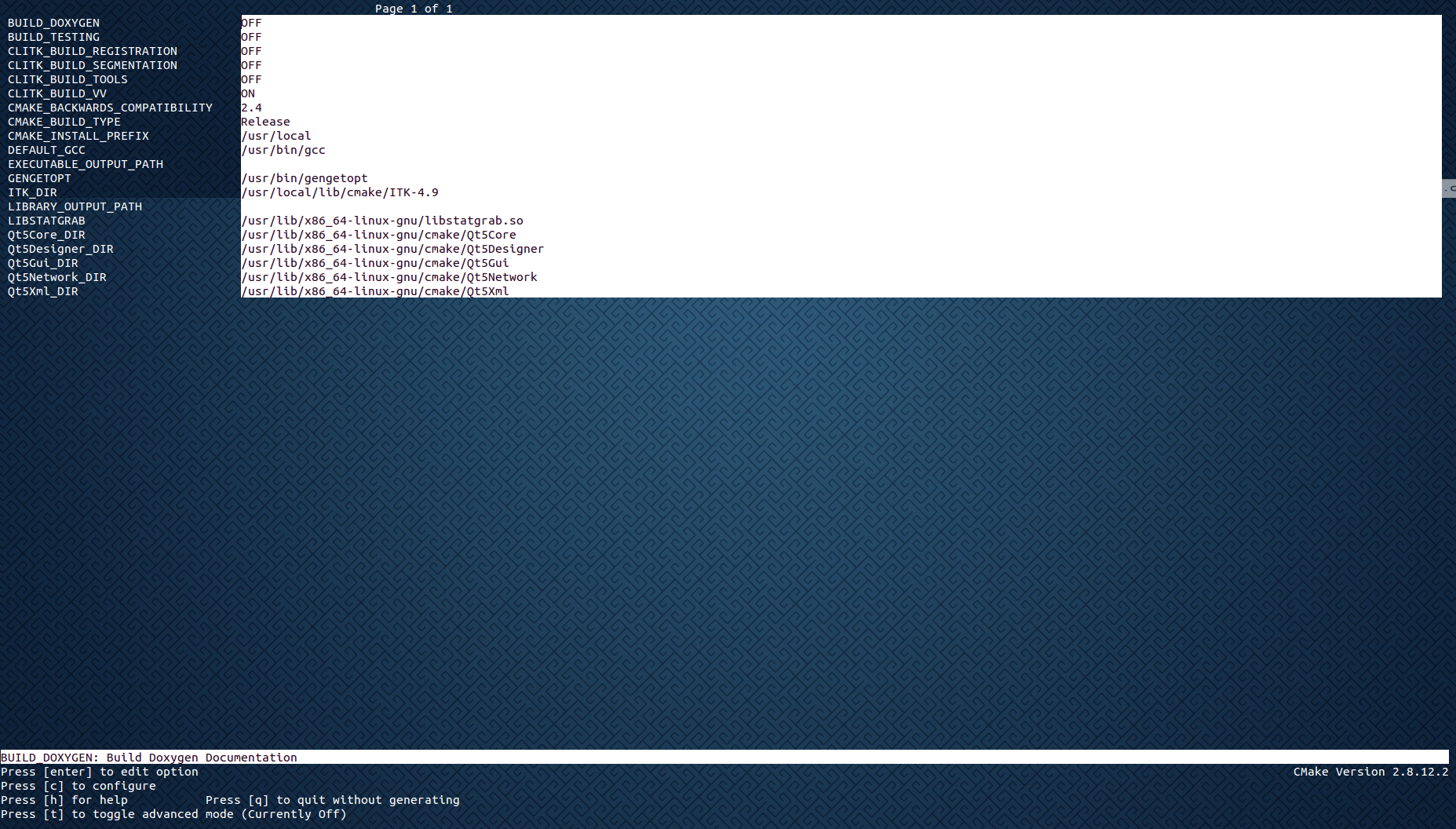Click the Release build type value
The image size is (1456, 829).
point(265,122)
